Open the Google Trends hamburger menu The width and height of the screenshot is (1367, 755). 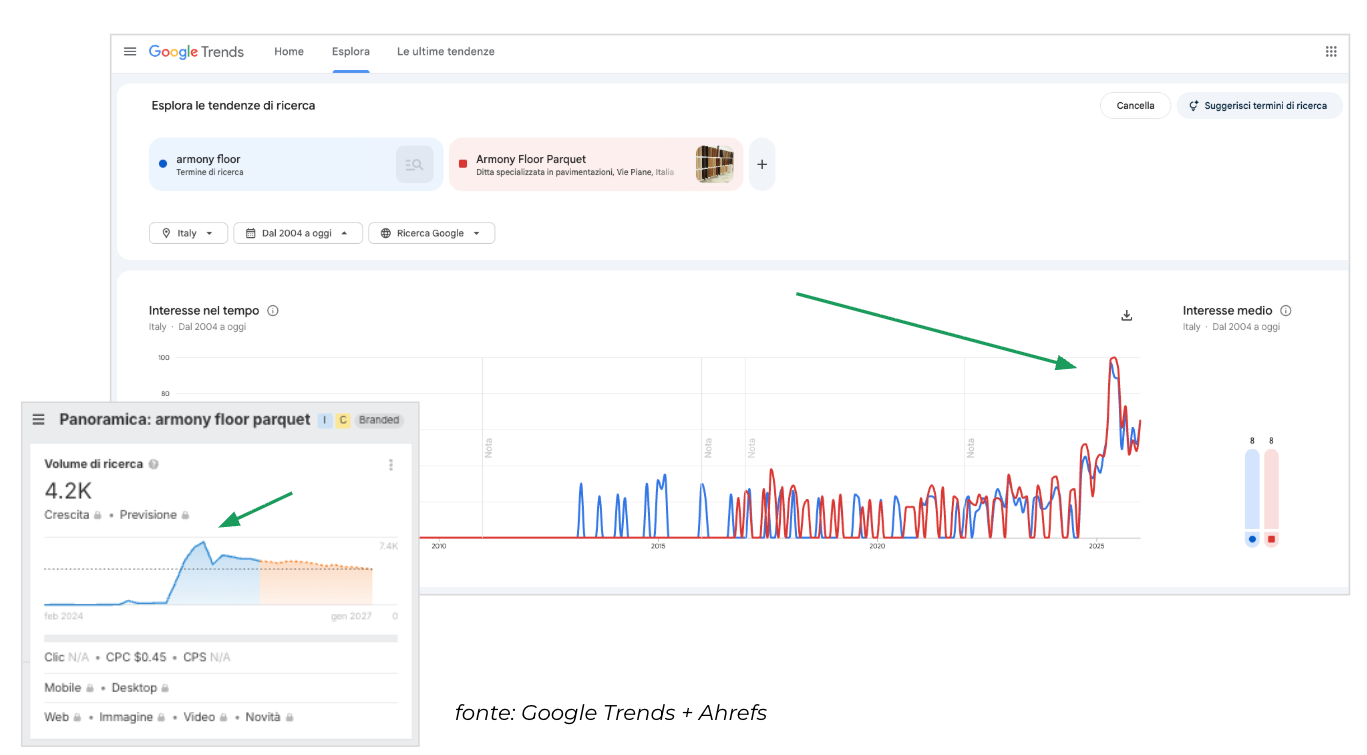(130, 52)
